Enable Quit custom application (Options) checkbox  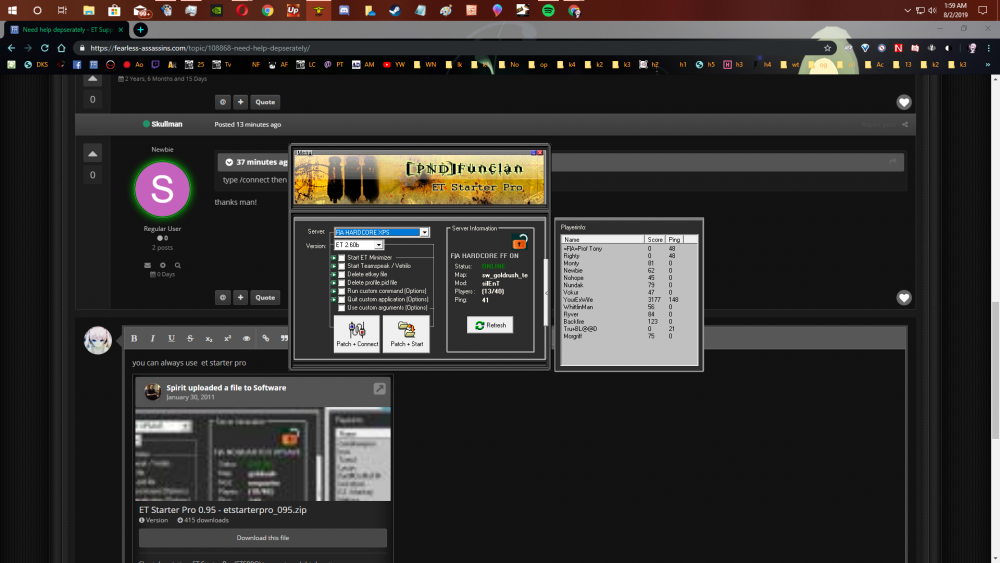tap(342, 299)
